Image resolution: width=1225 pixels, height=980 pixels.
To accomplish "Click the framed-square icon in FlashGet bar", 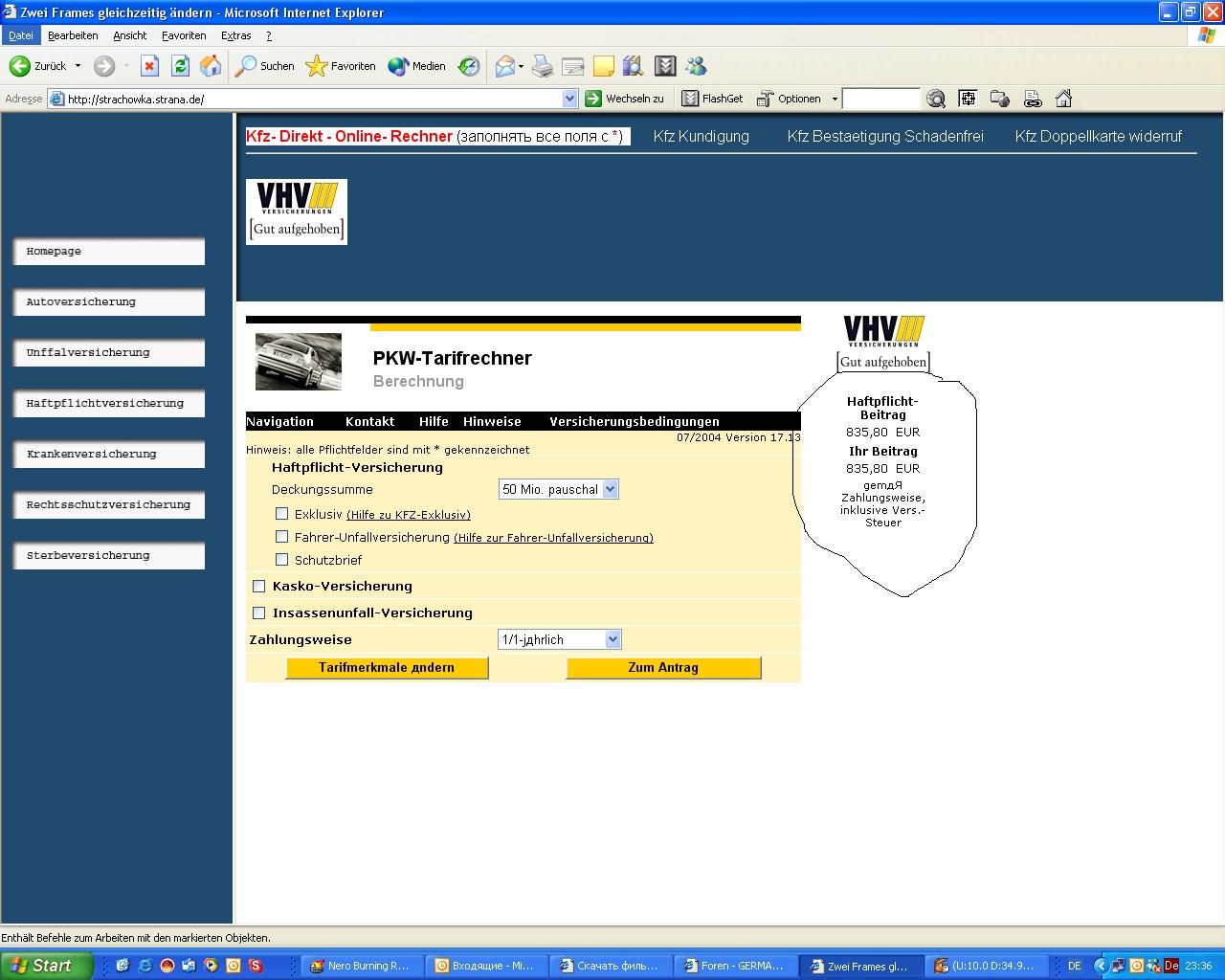I will coord(968,99).
